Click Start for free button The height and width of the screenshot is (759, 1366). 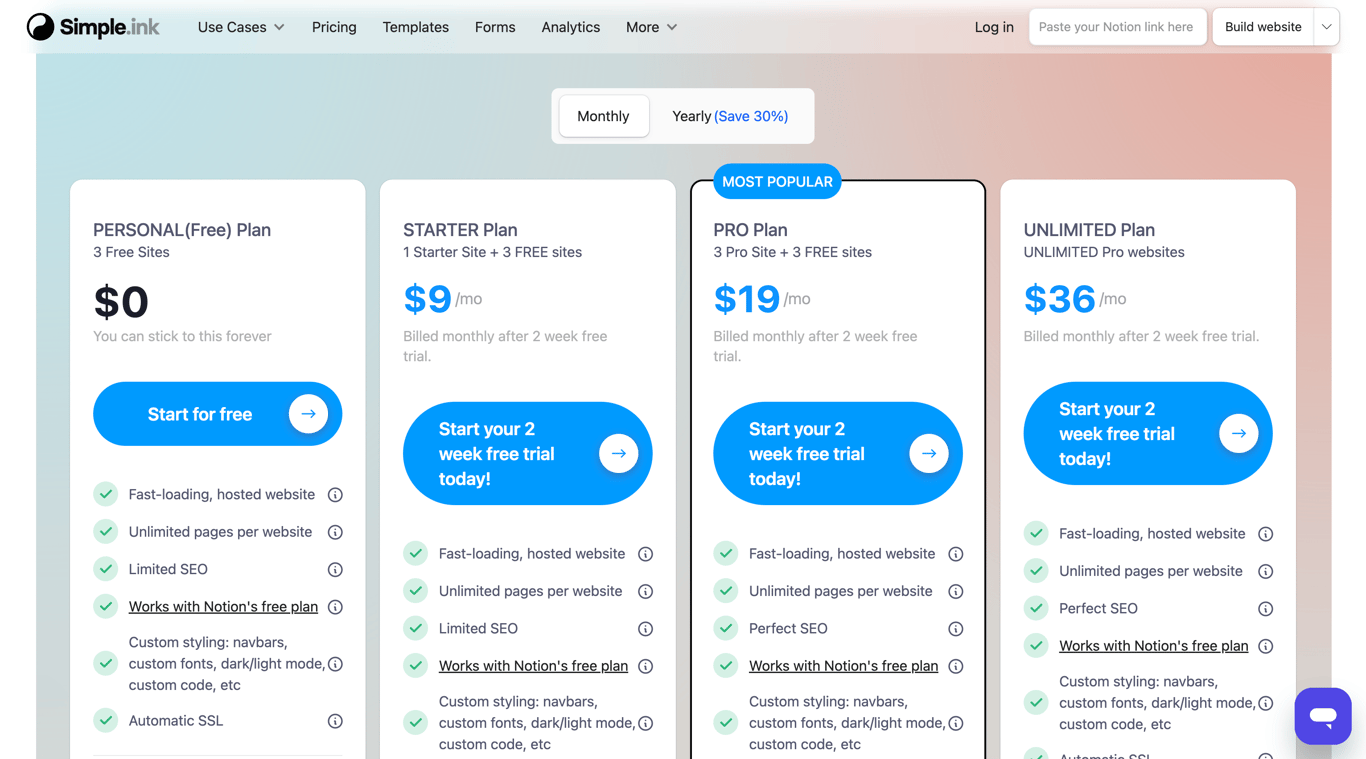[217, 414]
